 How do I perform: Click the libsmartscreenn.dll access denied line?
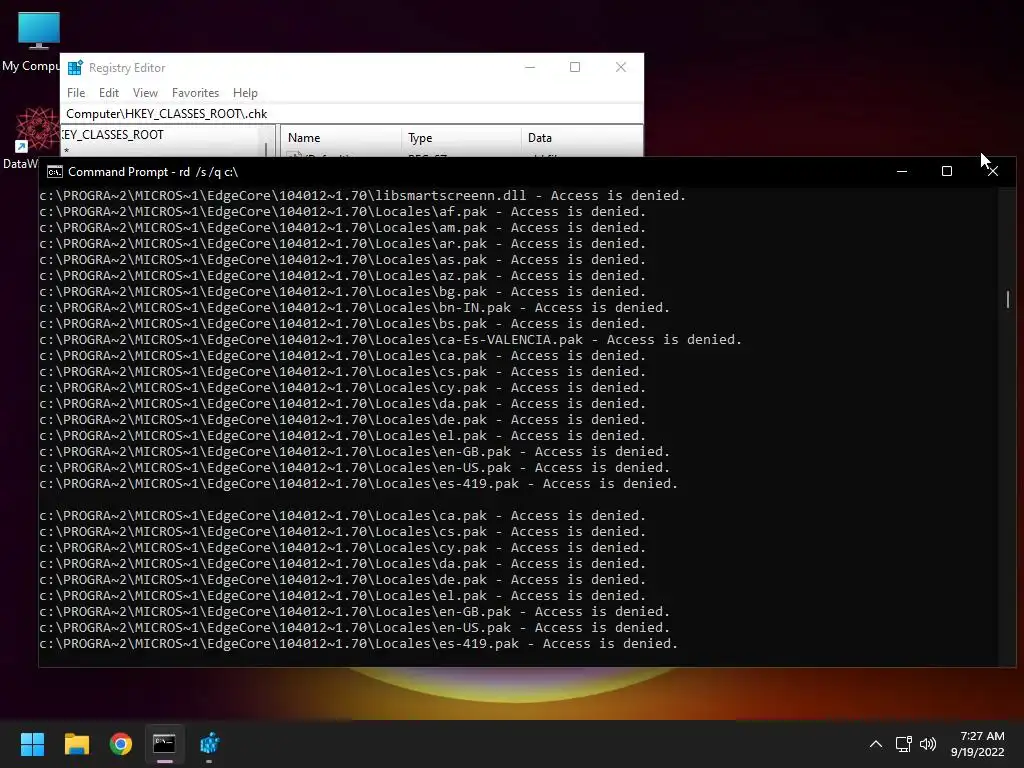tap(362, 195)
